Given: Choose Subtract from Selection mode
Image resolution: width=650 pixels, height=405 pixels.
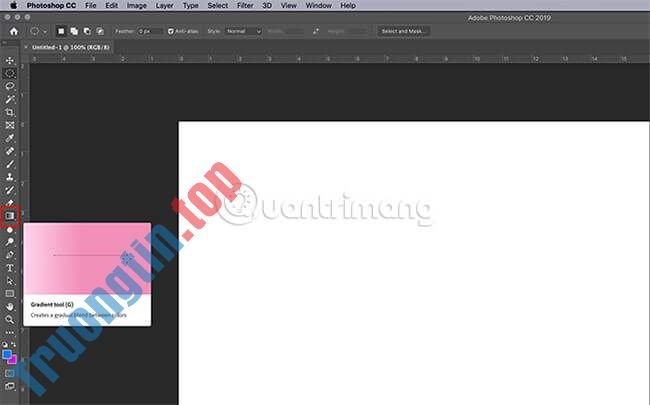Looking at the screenshot, I should pyautogui.click(x=87, y=31).
